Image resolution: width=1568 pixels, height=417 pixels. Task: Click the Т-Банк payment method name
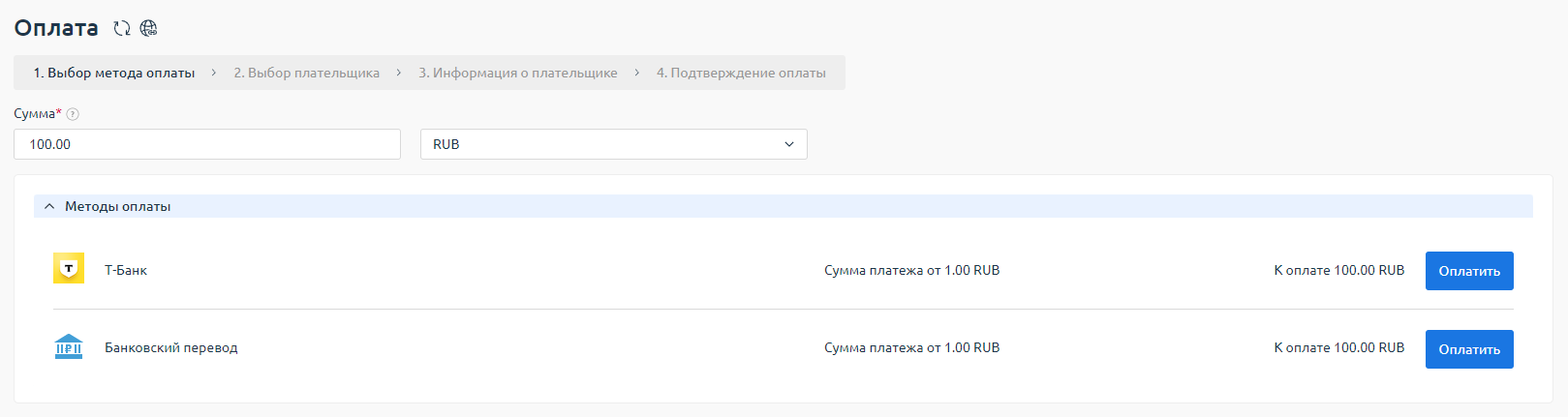click(x=126, y=270)
